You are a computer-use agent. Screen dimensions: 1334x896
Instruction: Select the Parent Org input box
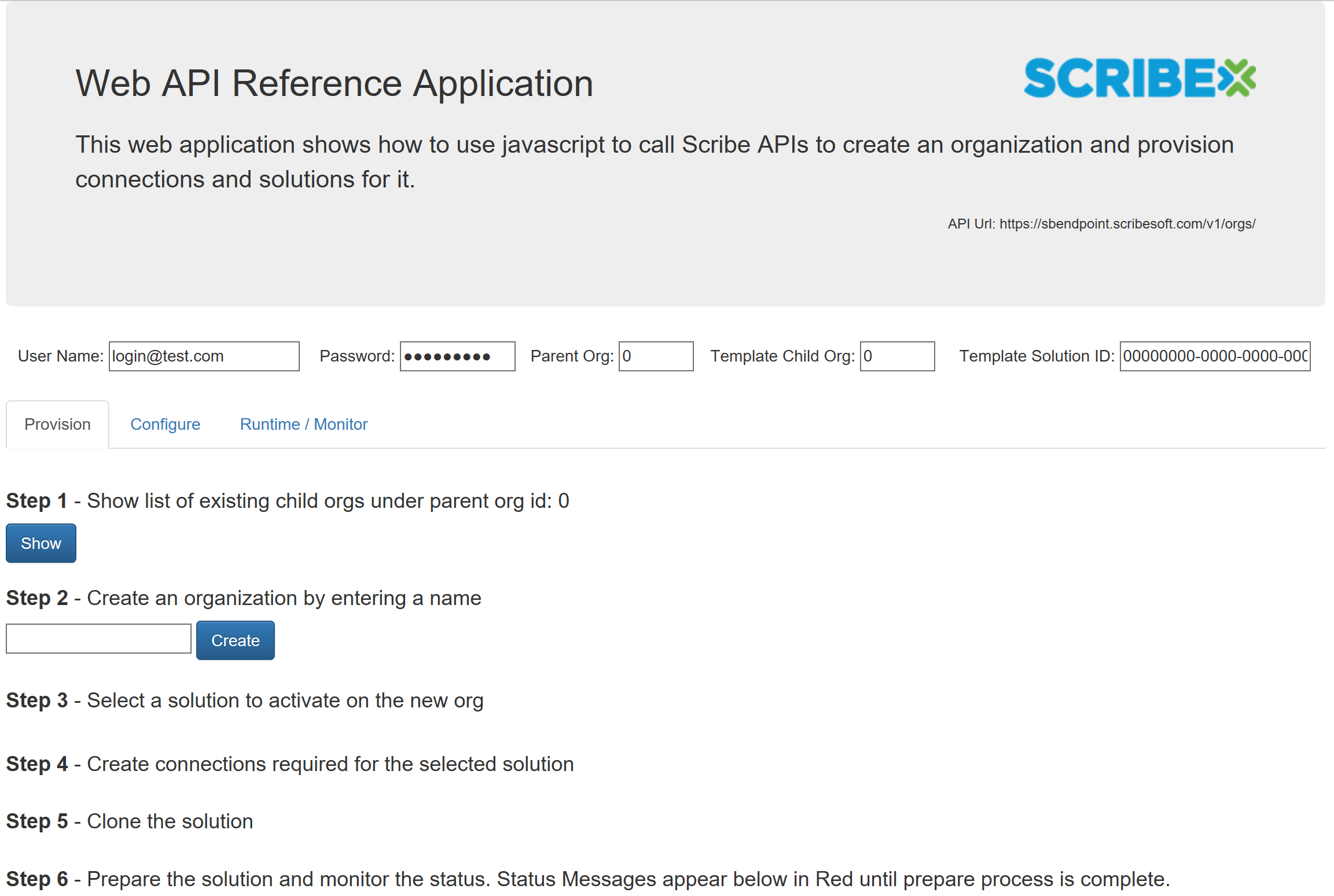click(656, 356)
